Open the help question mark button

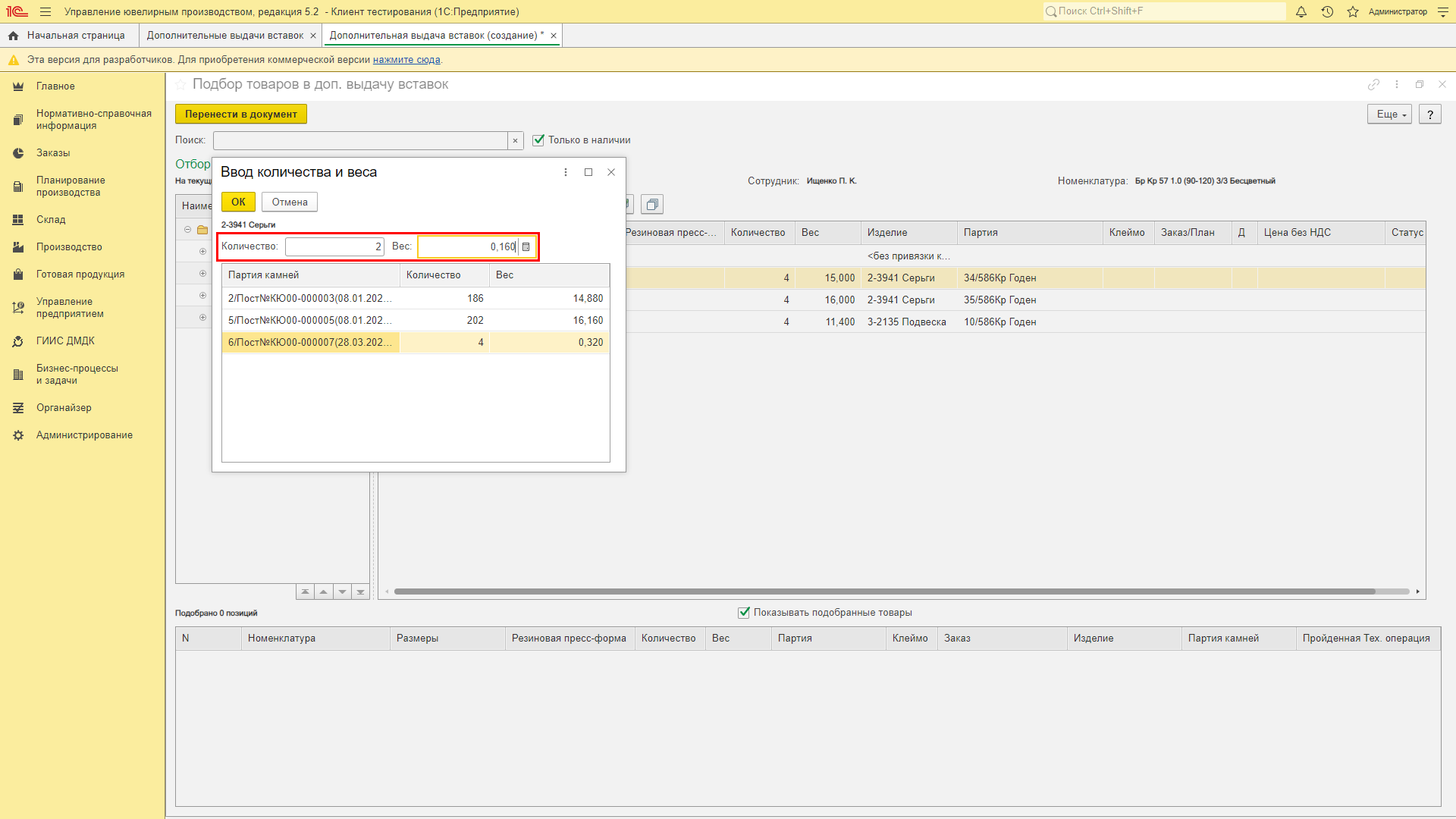coord(1430,115)
